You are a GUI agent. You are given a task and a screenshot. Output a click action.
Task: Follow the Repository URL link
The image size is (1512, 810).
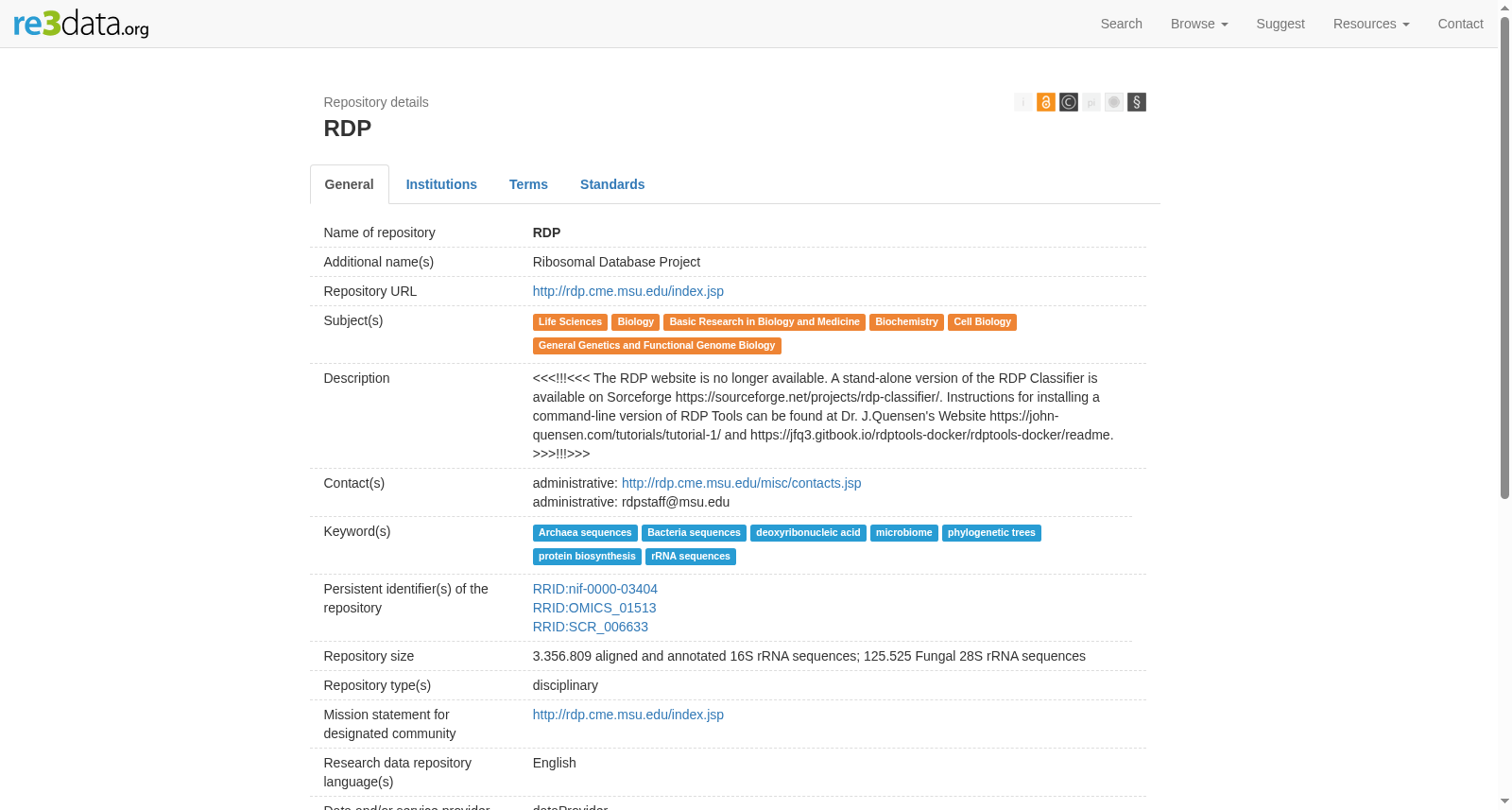coord(628,291)
